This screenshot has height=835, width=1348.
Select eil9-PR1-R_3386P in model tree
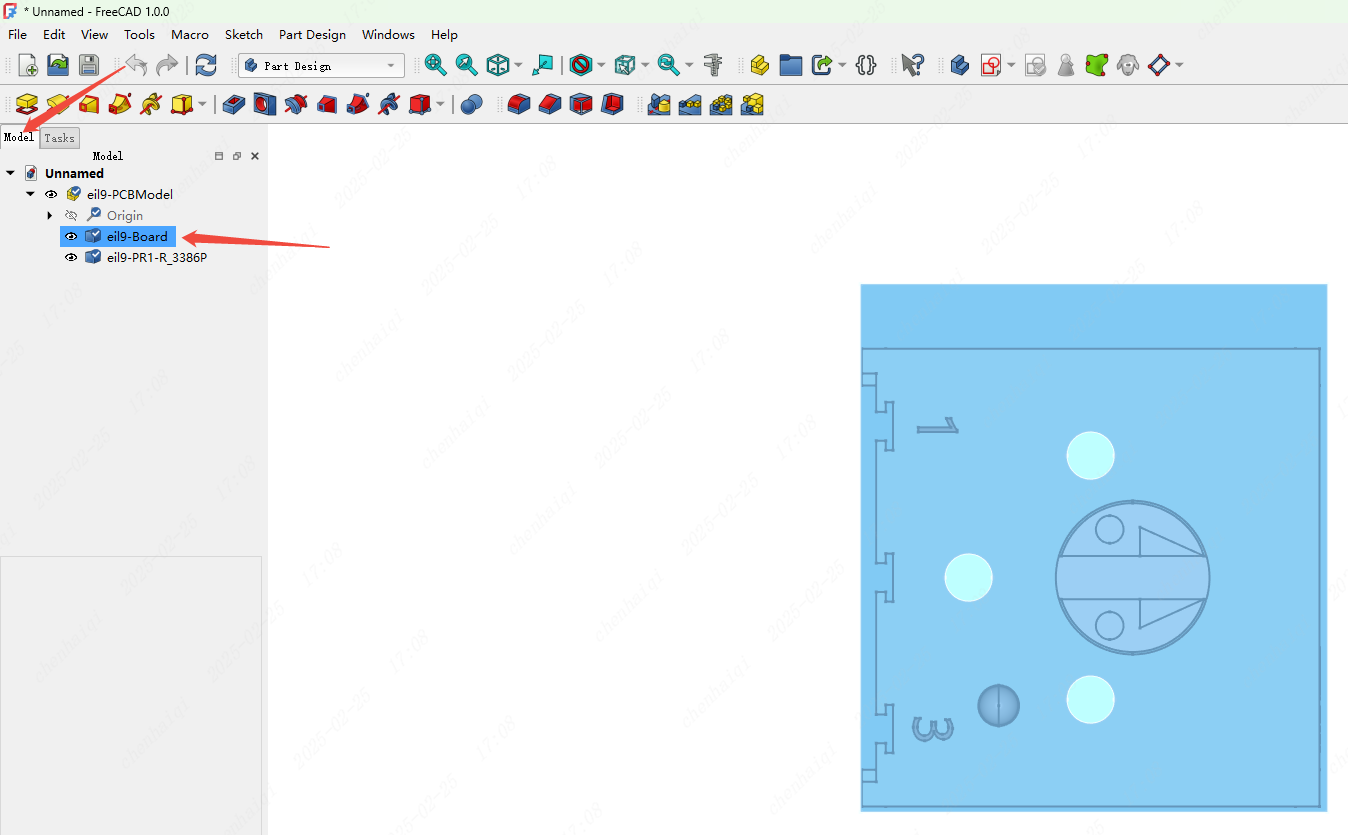(x=156, y=258)
